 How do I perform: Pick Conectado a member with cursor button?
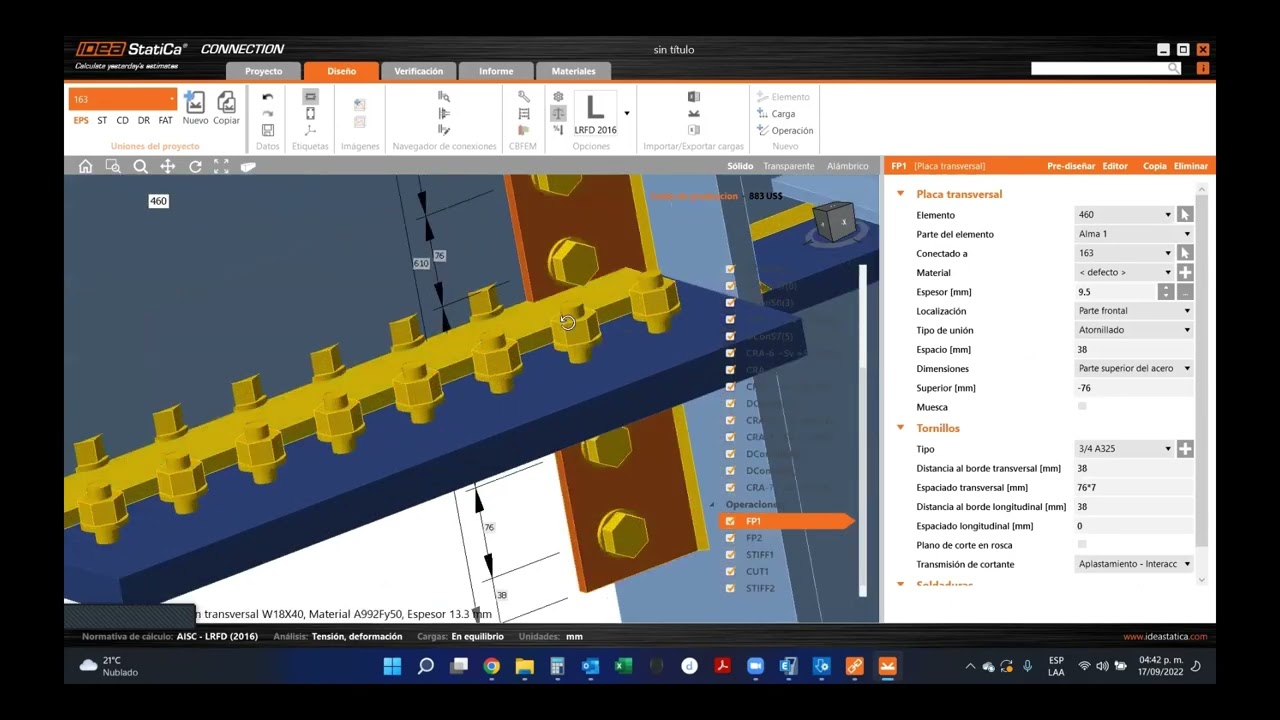click(1185, 253)
